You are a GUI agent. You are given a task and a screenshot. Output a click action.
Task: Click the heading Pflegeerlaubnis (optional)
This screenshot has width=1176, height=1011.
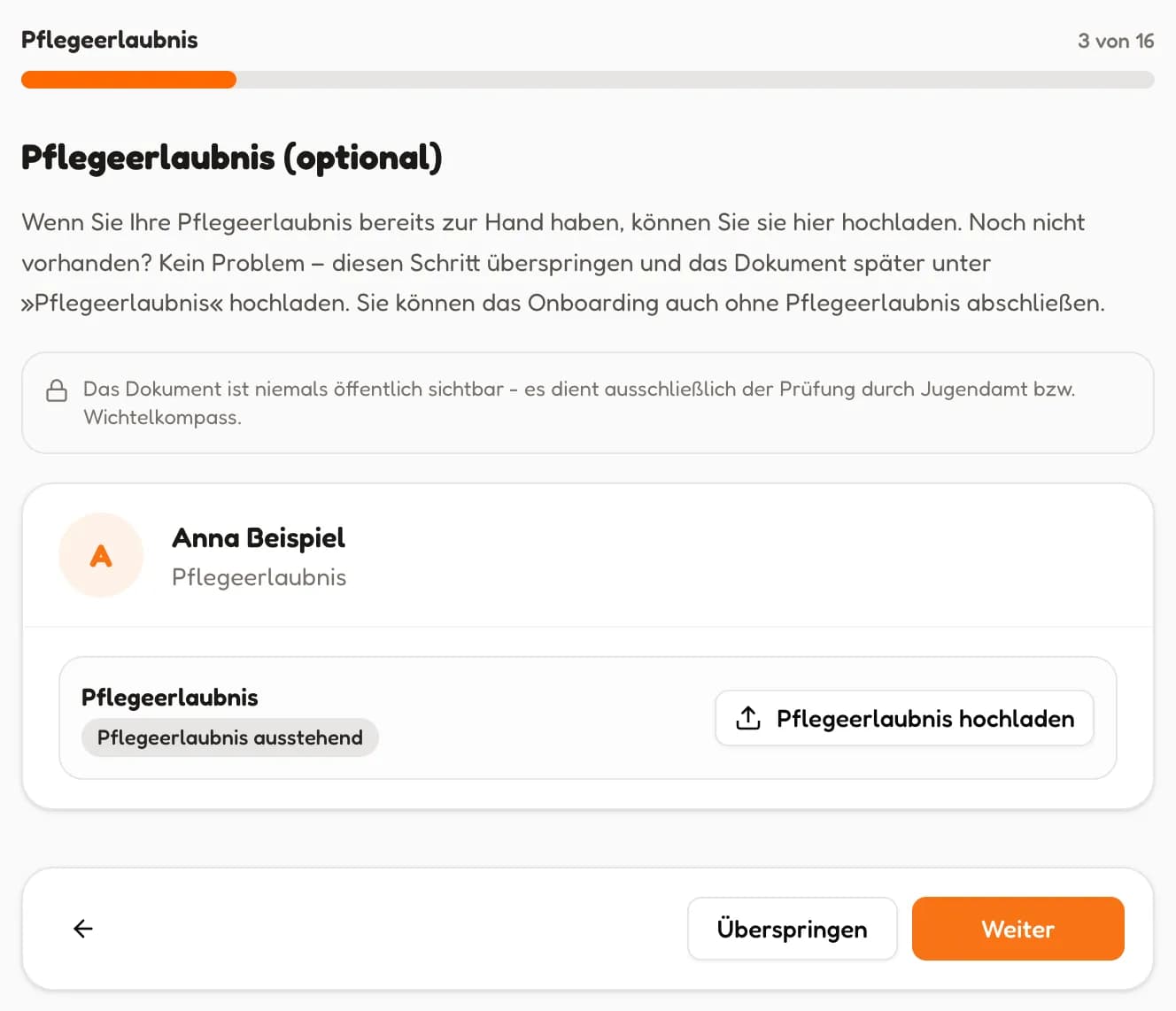pos(232,158)
